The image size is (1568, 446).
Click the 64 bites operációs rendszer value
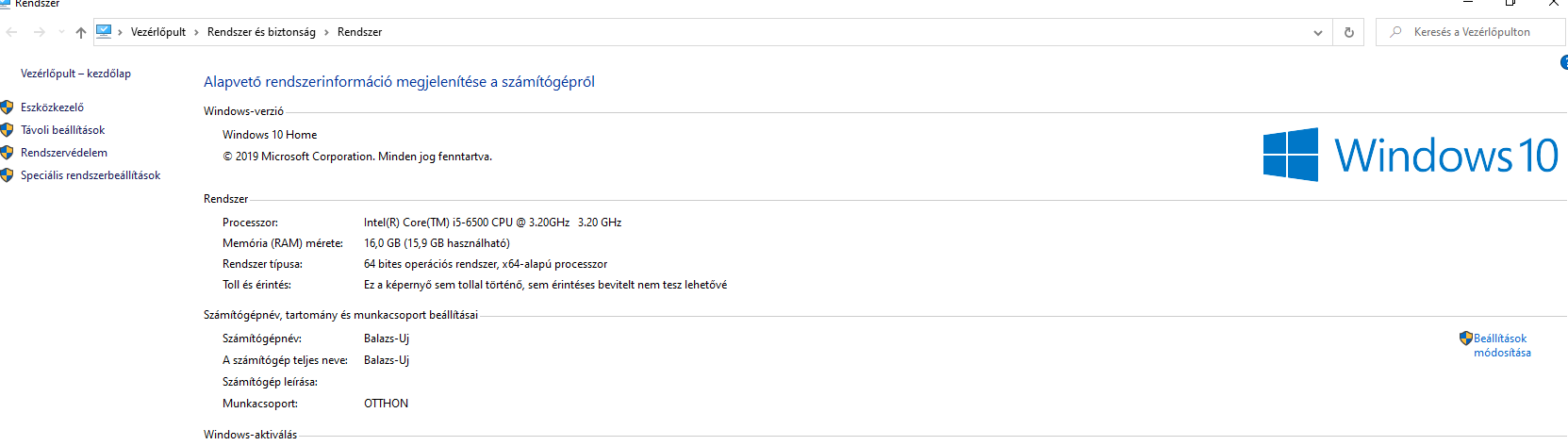[x=486, y=264]
